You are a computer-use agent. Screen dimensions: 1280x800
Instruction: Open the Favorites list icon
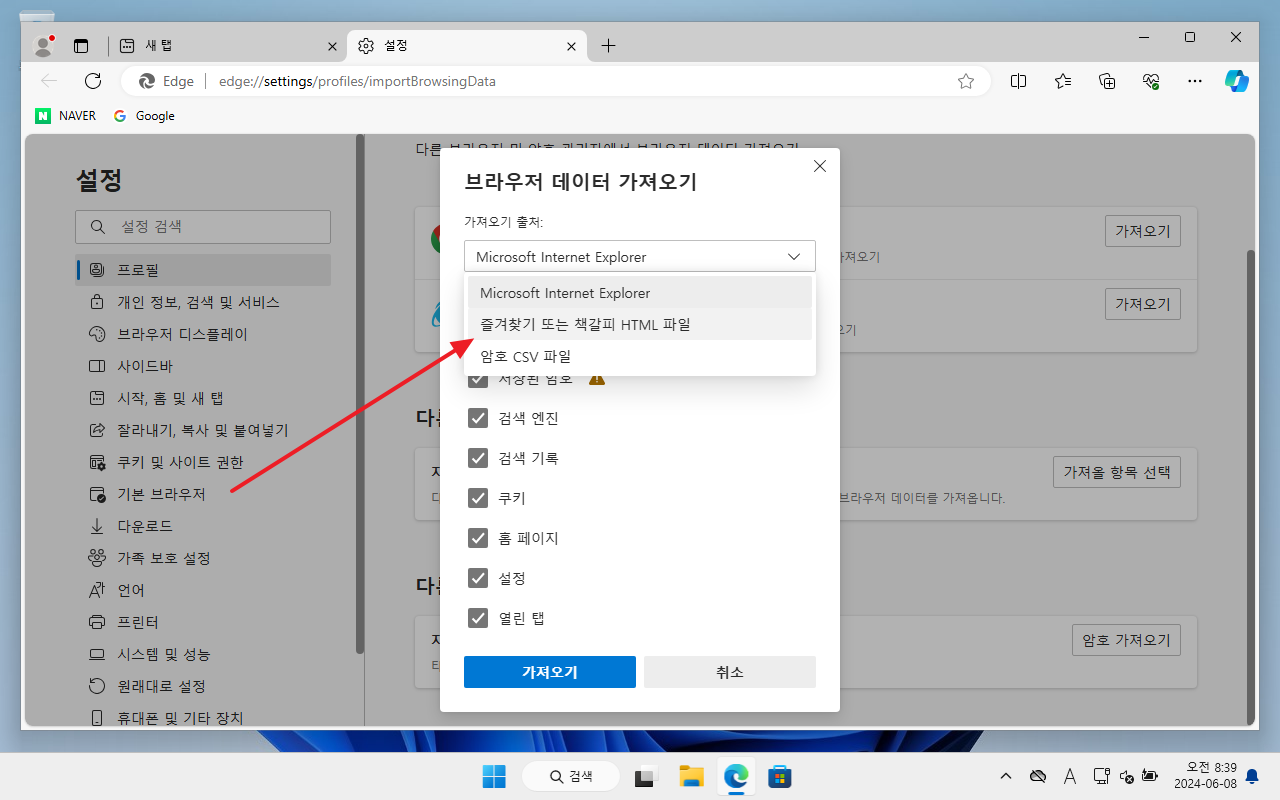click(x=1063, y=81)
